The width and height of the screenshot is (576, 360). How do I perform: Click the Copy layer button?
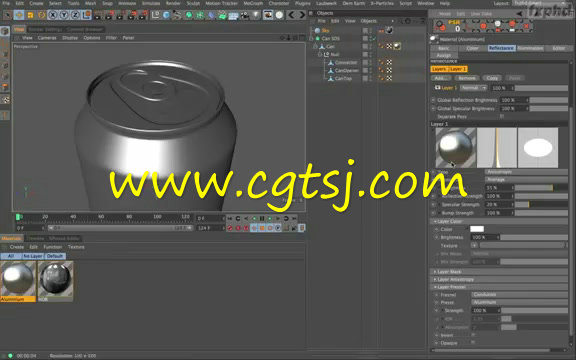click(492, 78)
